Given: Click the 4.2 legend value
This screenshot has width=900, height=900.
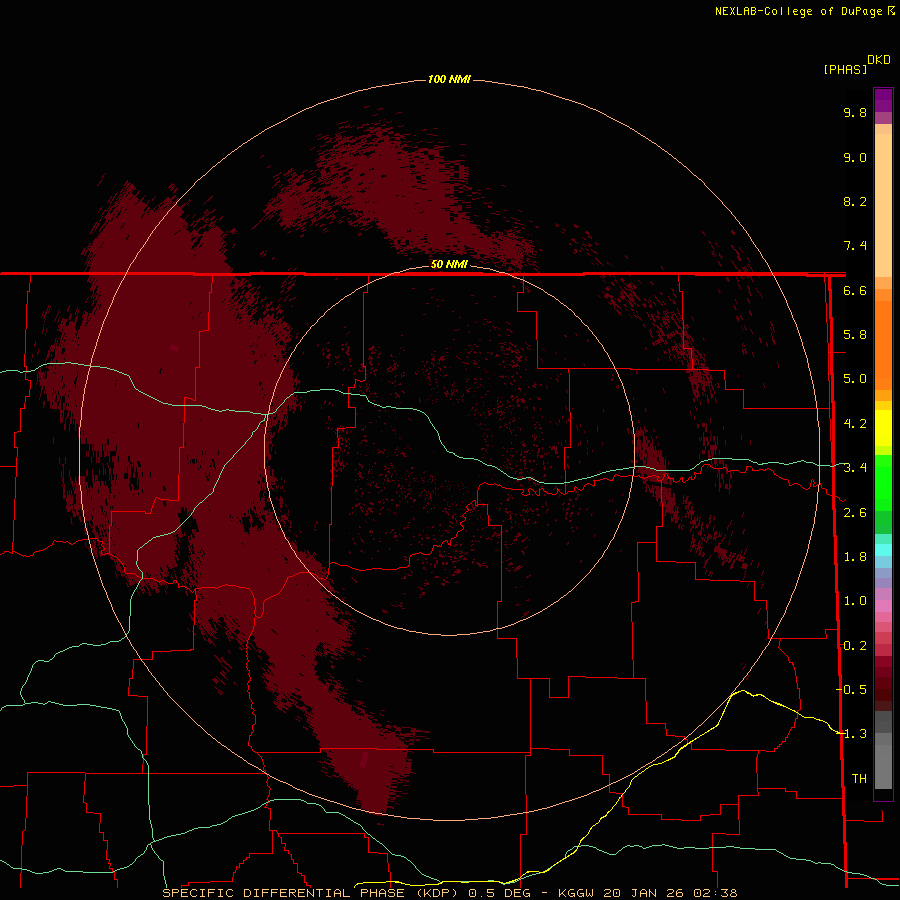Looking at the screenshot, I should coord(855,424).
